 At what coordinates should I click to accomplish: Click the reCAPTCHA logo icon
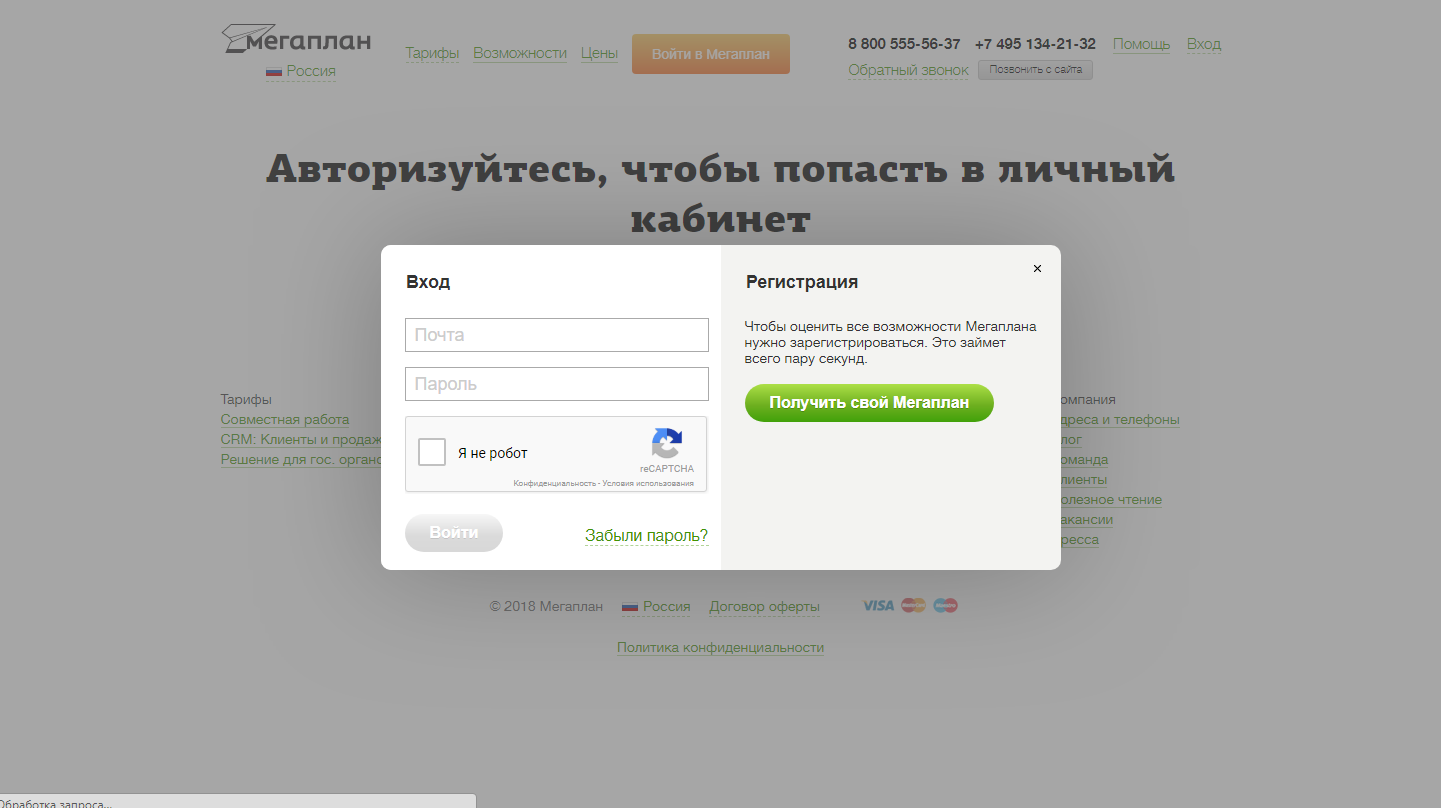(667, 443)
